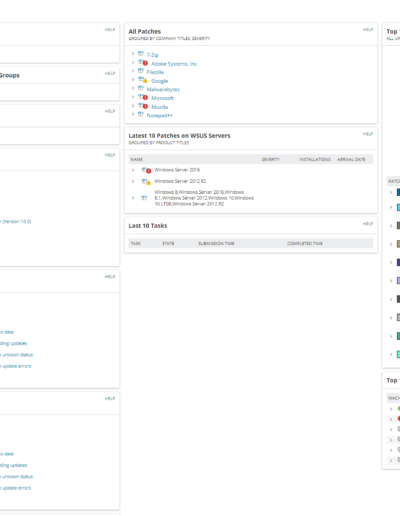Expand the Windows Server 2016 WSUS row
This screenshot has width=400, height=516.
pyautogui.click(x=133, y=170)
